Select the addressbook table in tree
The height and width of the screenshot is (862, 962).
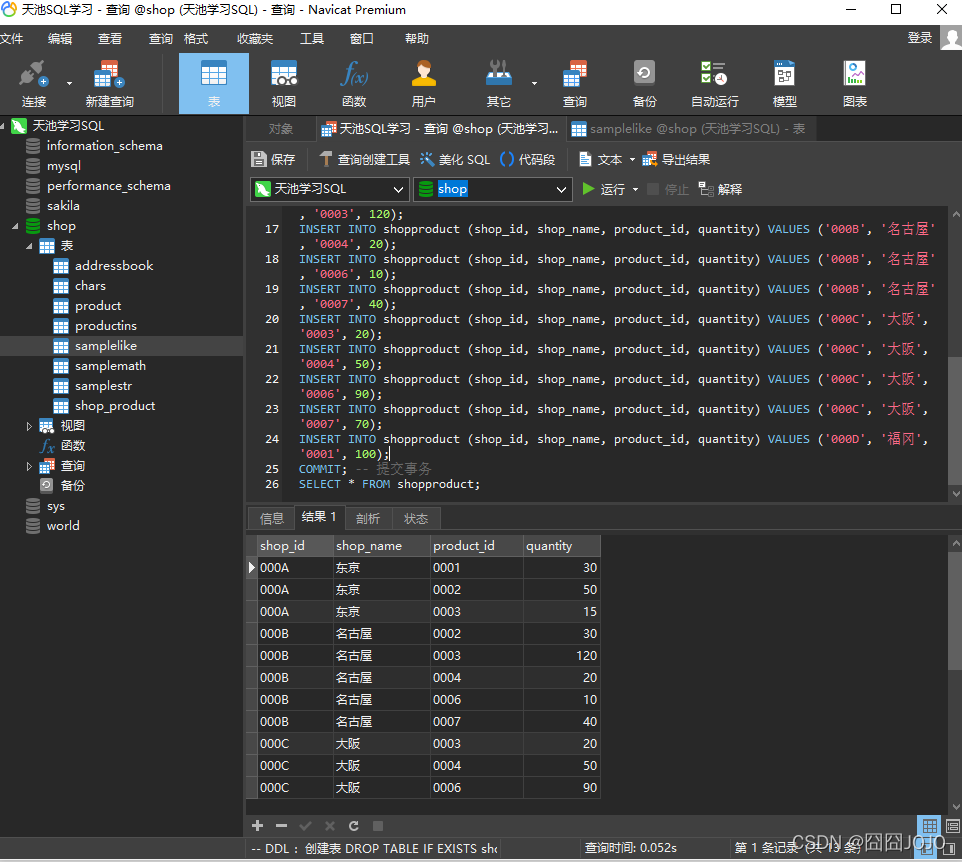114,266
